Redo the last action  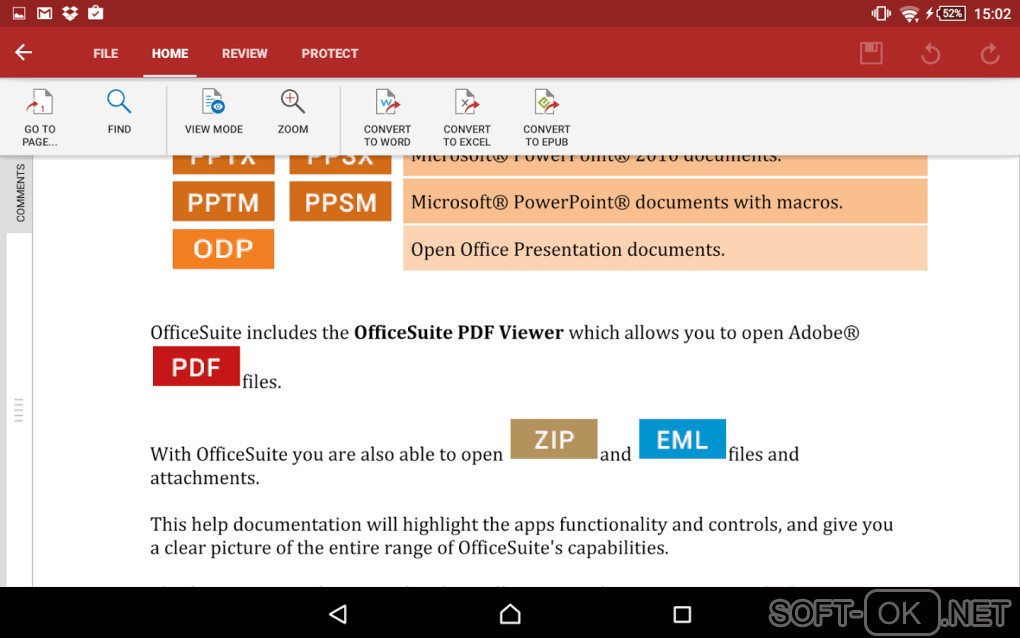tap(990, 53)
